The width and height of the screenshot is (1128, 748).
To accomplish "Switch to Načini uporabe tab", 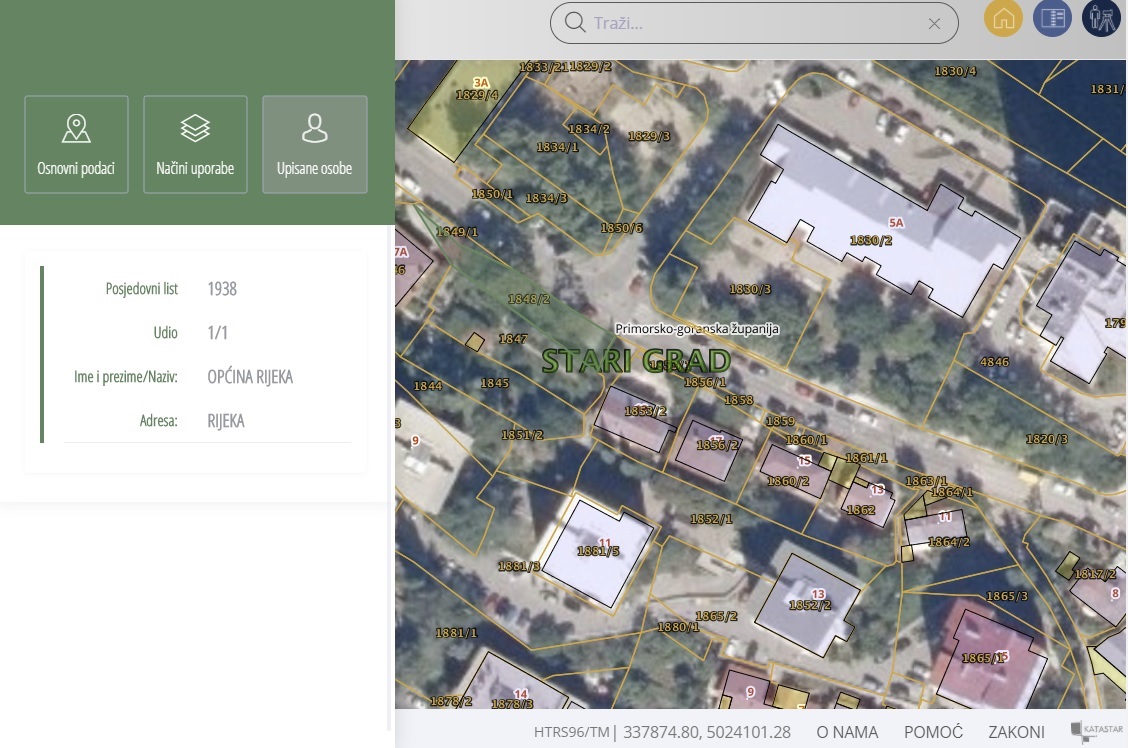I will coord(195,144).
